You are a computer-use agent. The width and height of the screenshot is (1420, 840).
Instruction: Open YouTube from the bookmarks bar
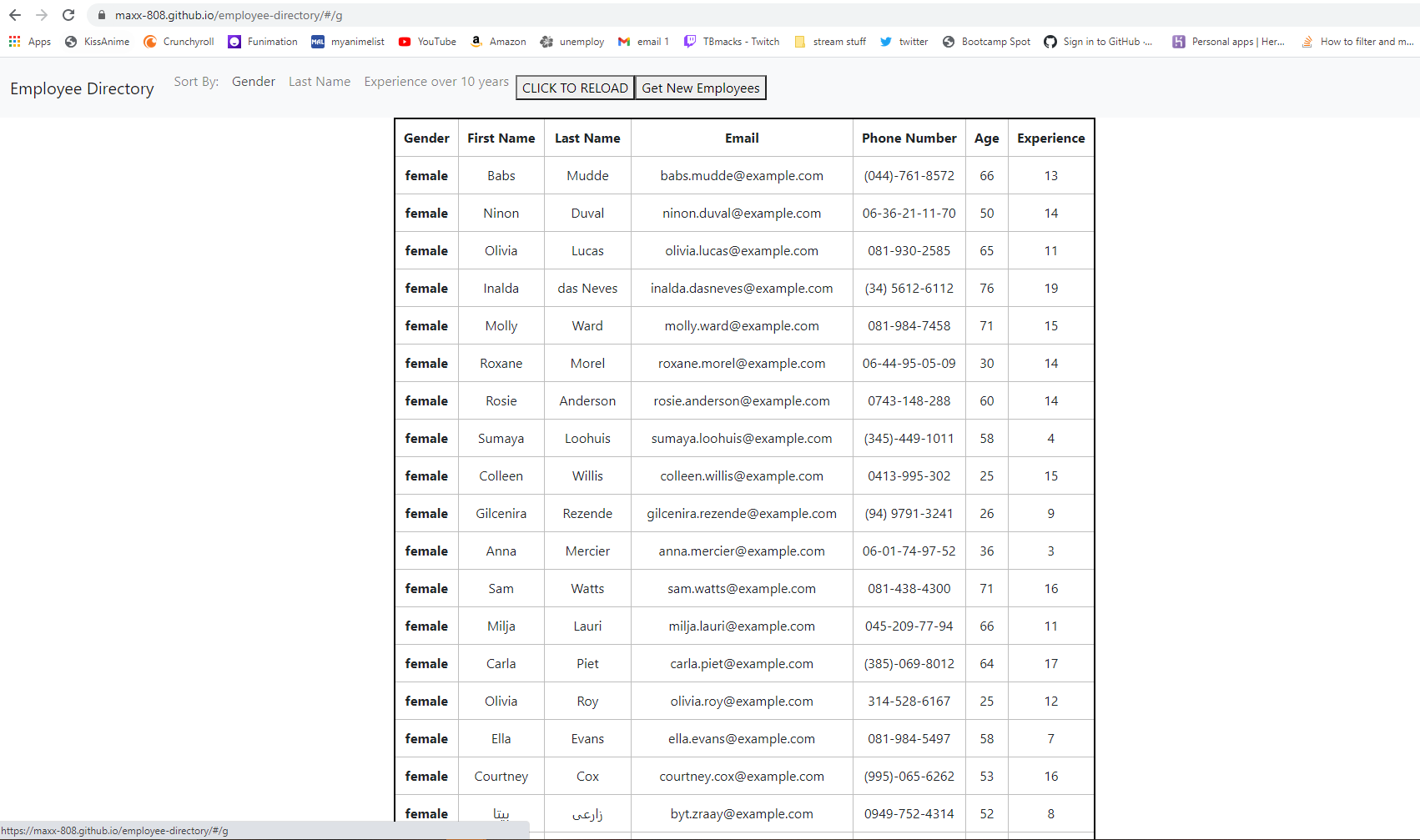click(426, 42)
